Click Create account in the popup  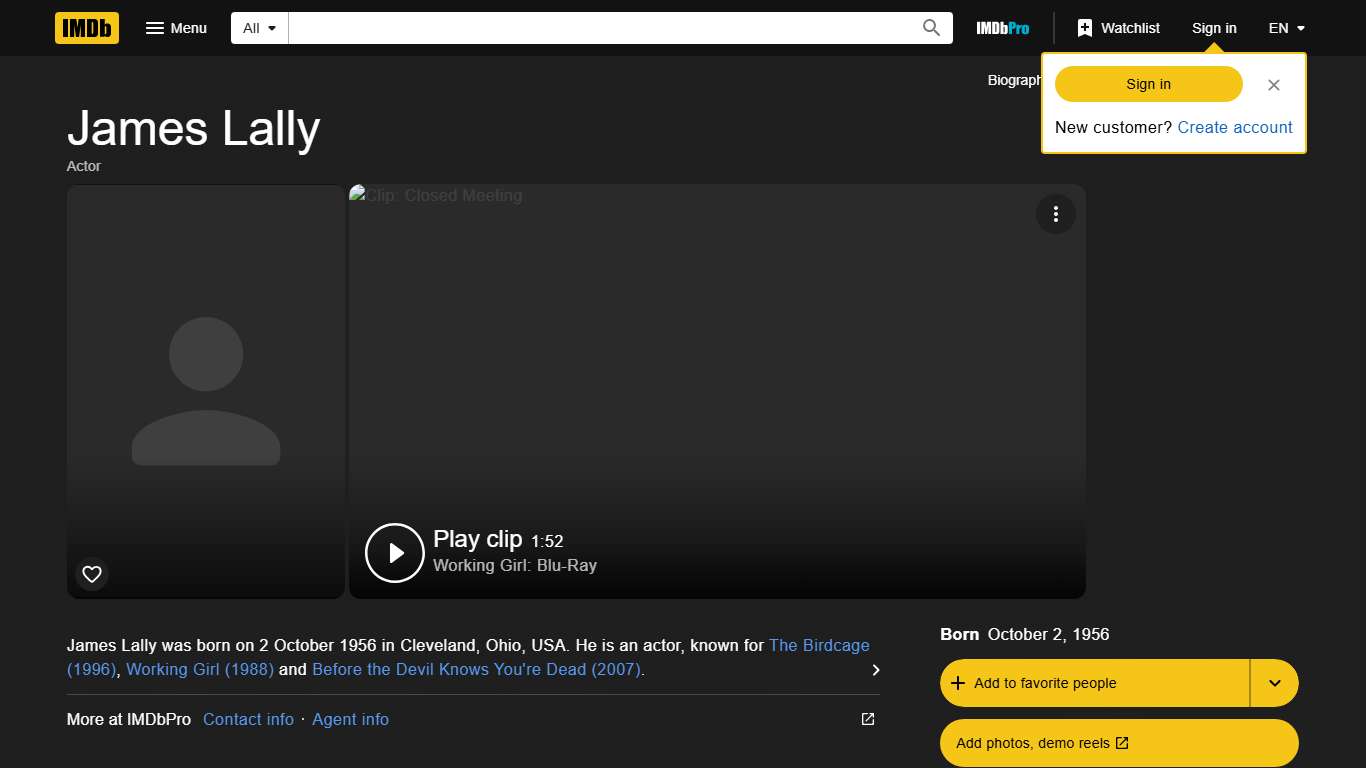1235,127
